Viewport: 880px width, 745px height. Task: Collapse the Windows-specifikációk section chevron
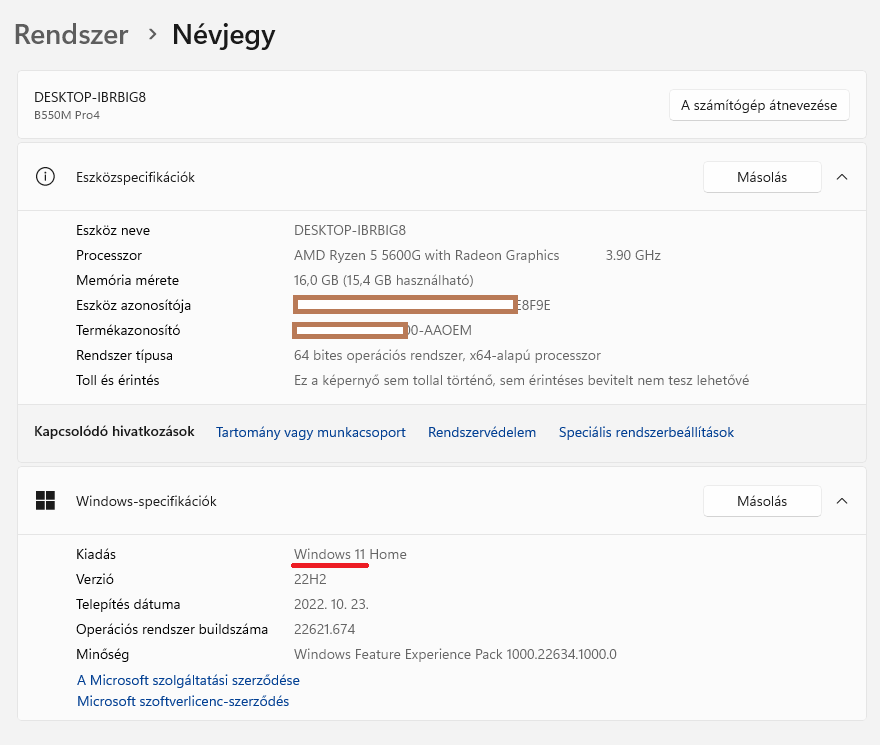842,501
